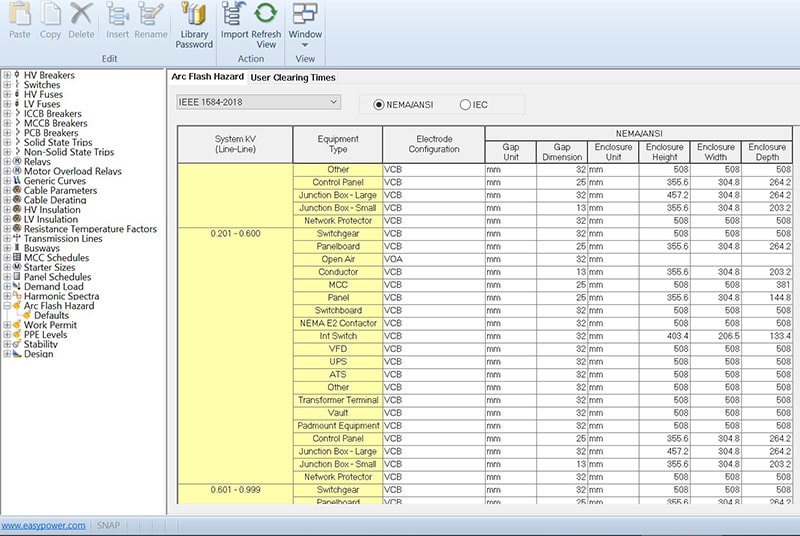This screenshot has height=536, width=800.
Task: Expand the Cable Derating tree node
Action: coord(7,200)
